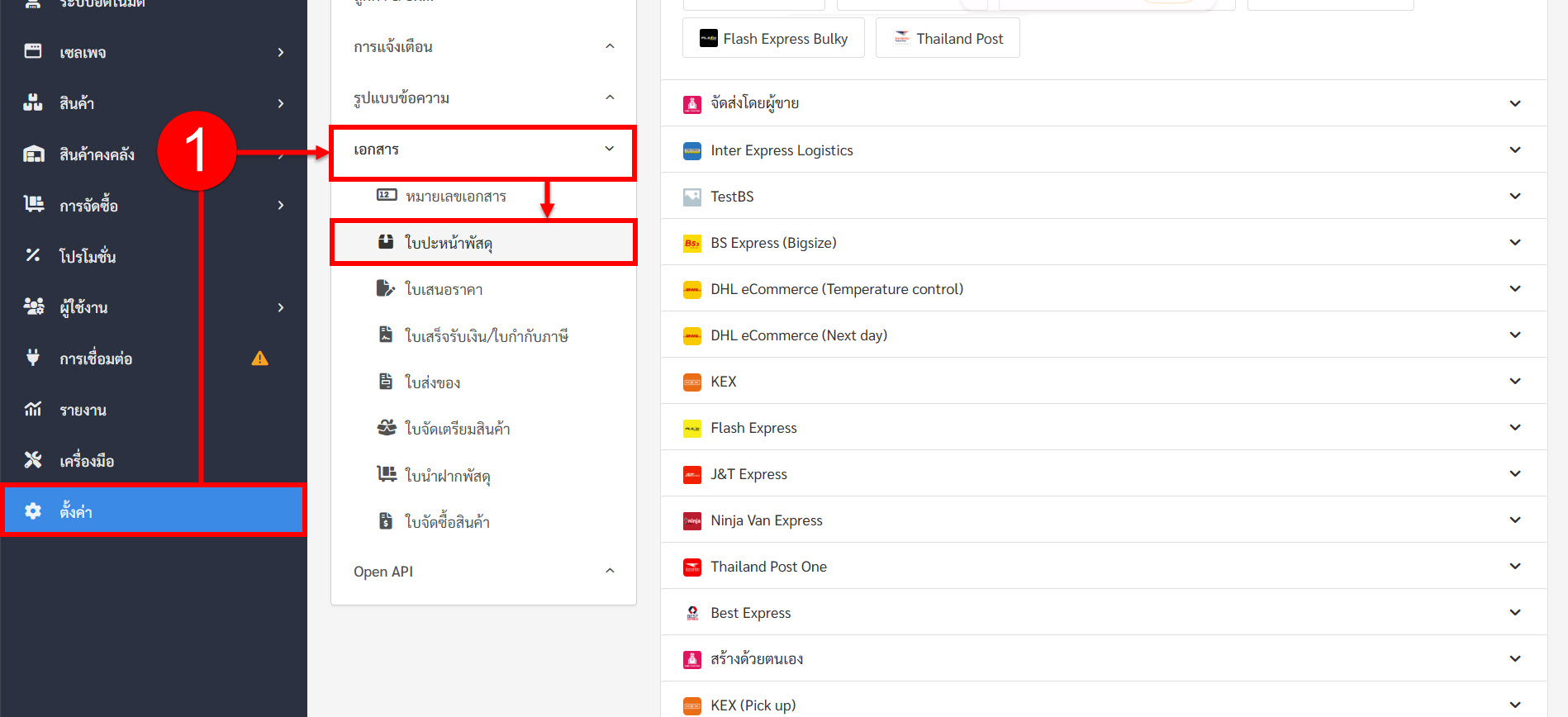The height and width of the screenshot is (717, 1568).
Task: Expand the Flash Express row chevron
Action: (x=1515, y=427)
